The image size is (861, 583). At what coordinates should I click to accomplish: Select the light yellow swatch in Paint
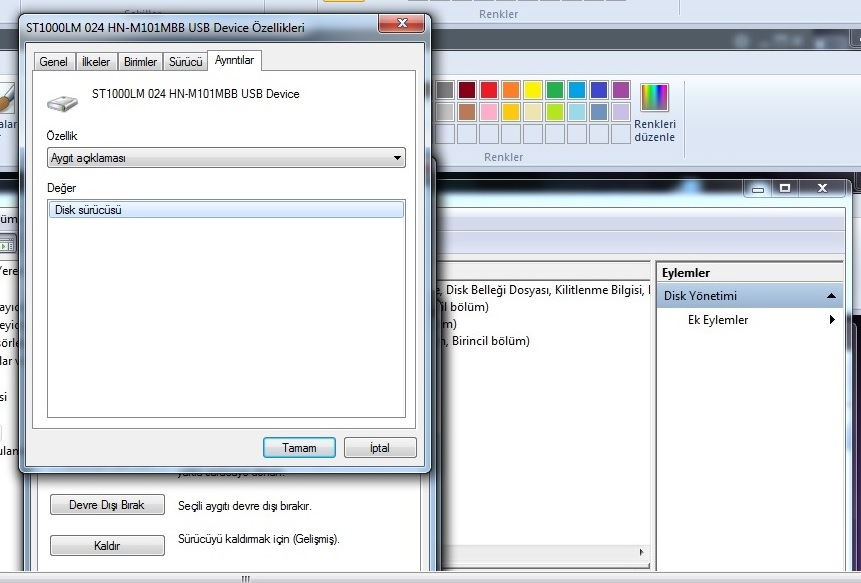coord(533,112)
